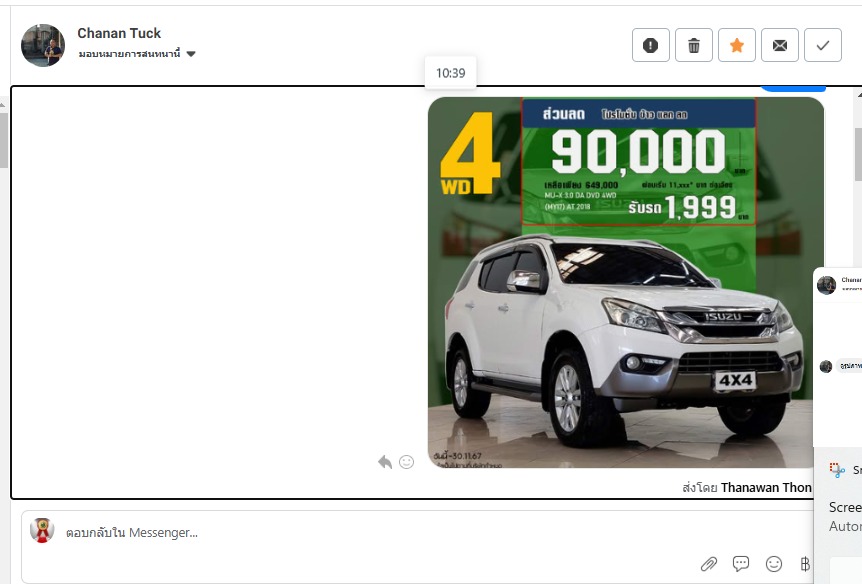Toggle the orange star follow-up button
Viewport: 862px width, 584px height.
click(737, 45)
